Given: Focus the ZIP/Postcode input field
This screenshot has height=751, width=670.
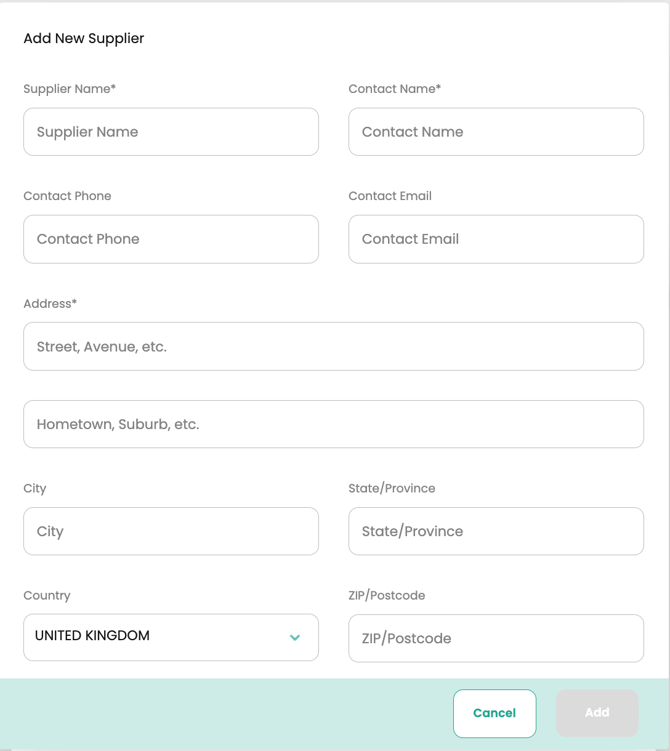Looking at the screenshot, I should (x=496, y=638).
